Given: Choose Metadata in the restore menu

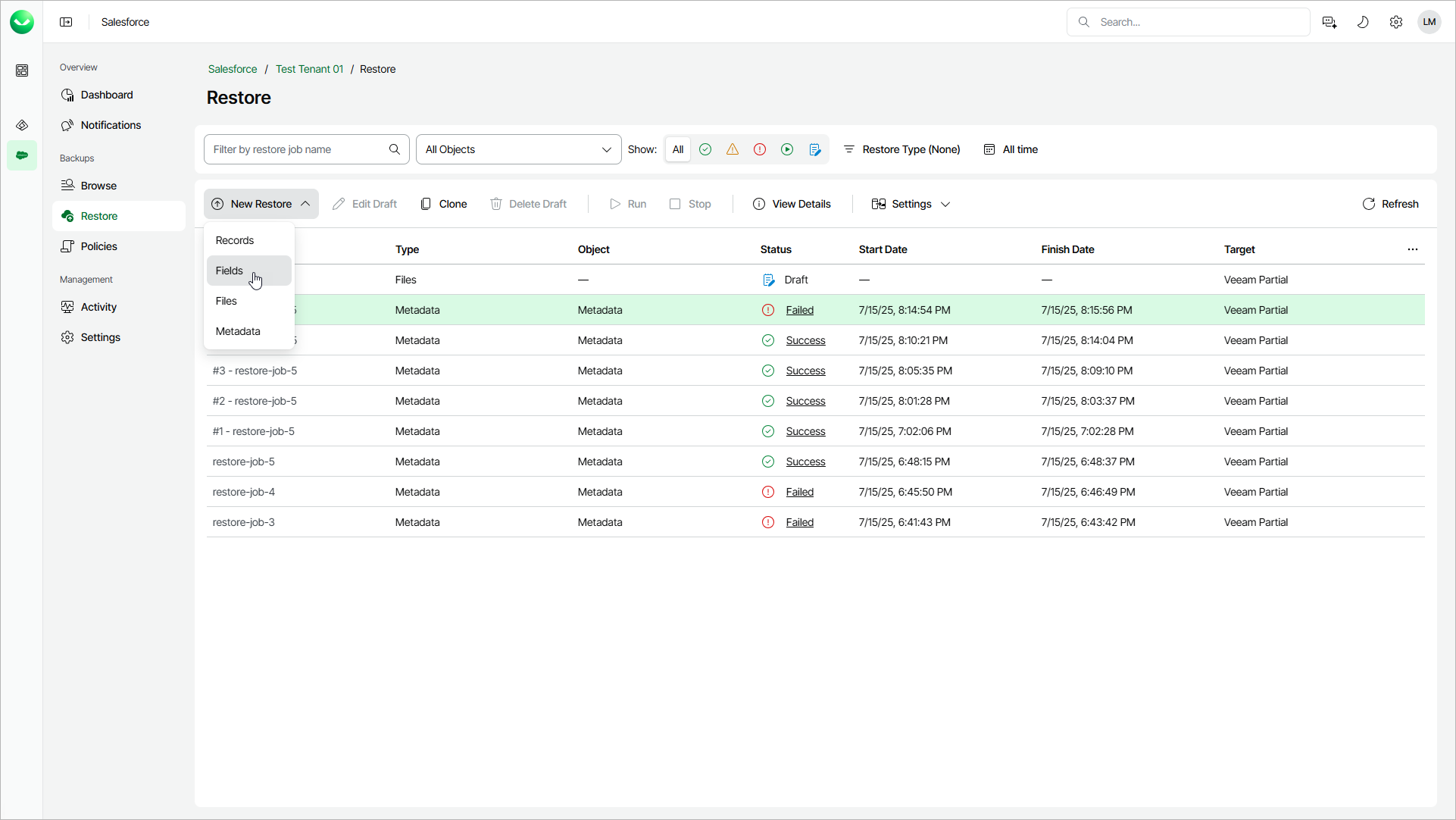Looking at the screenshot, I should coord(238,331).
